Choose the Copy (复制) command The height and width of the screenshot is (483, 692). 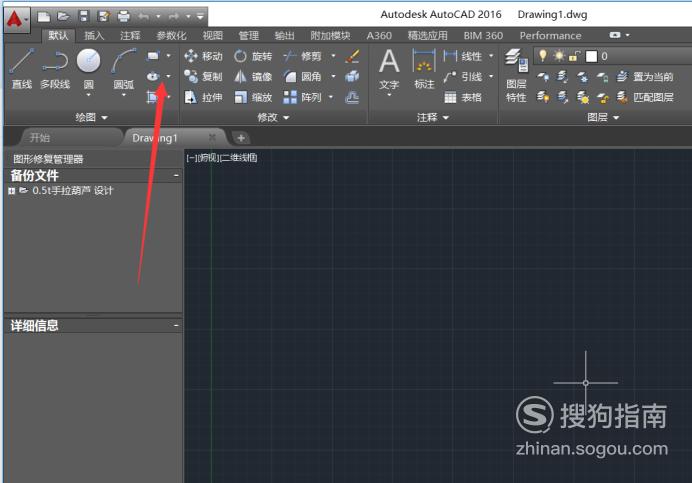point(203,76)
